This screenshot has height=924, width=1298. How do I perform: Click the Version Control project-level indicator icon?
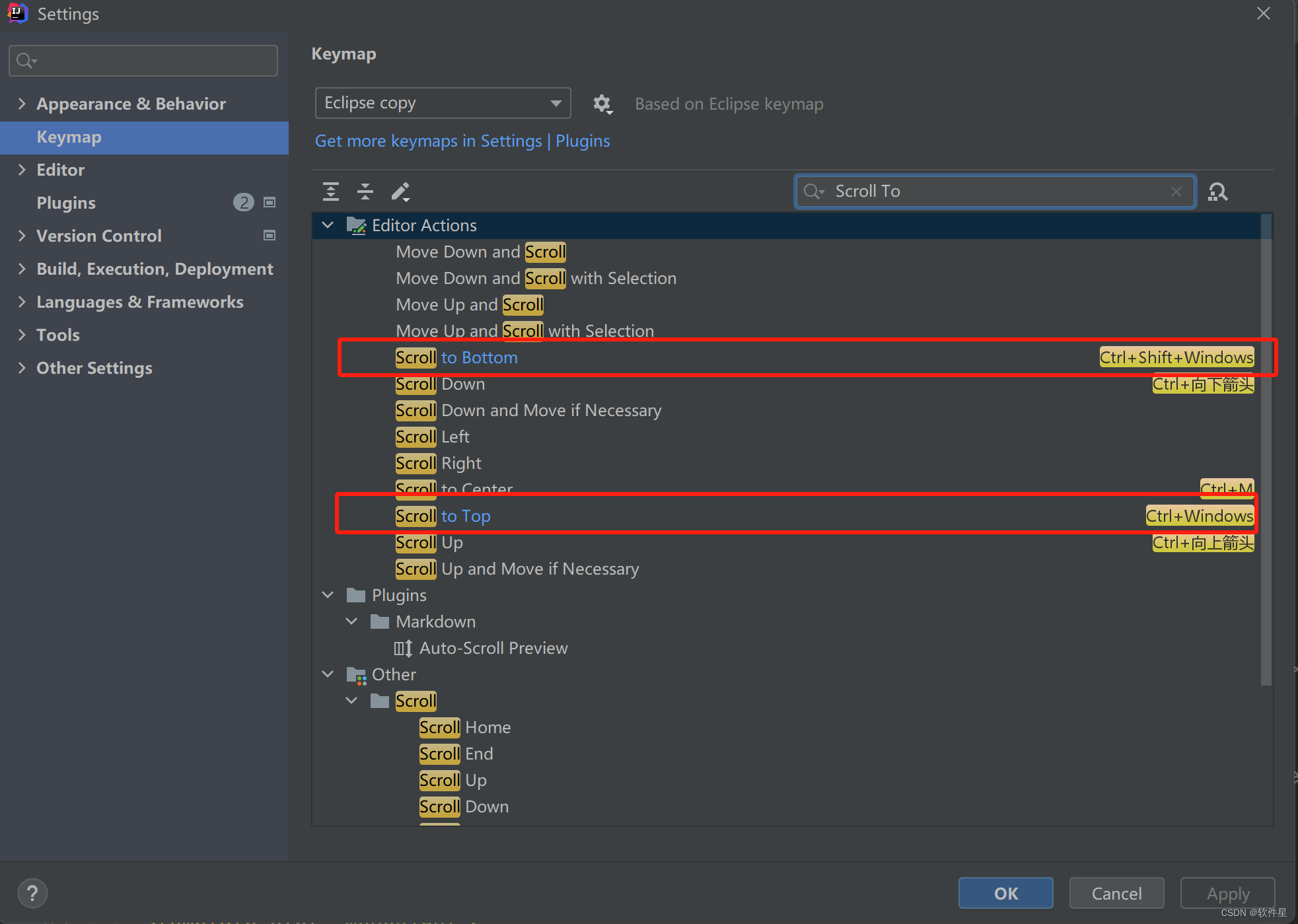tap(270, 236)
